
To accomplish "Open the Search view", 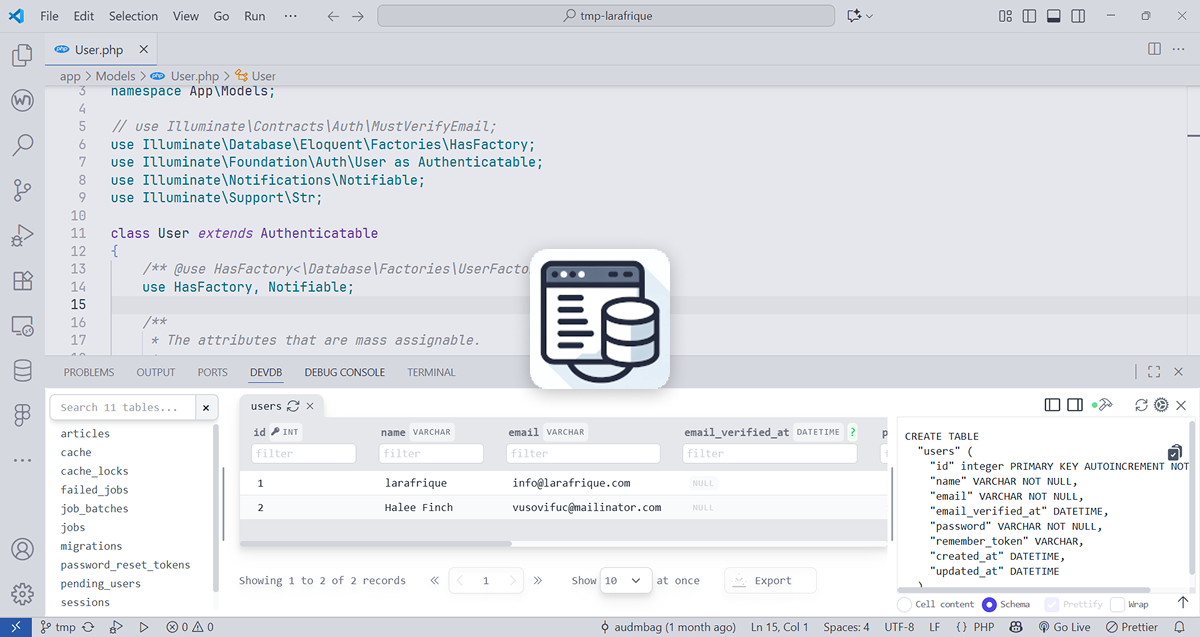I will [22, 144].
